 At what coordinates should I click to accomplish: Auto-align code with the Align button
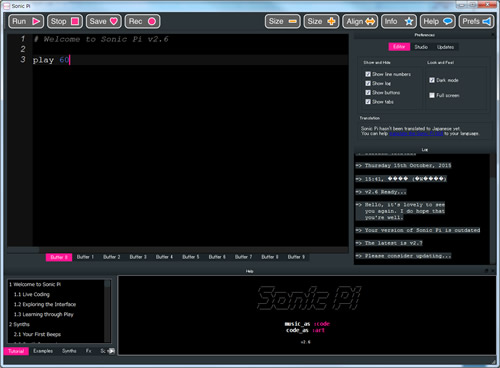tap(360, 21)
